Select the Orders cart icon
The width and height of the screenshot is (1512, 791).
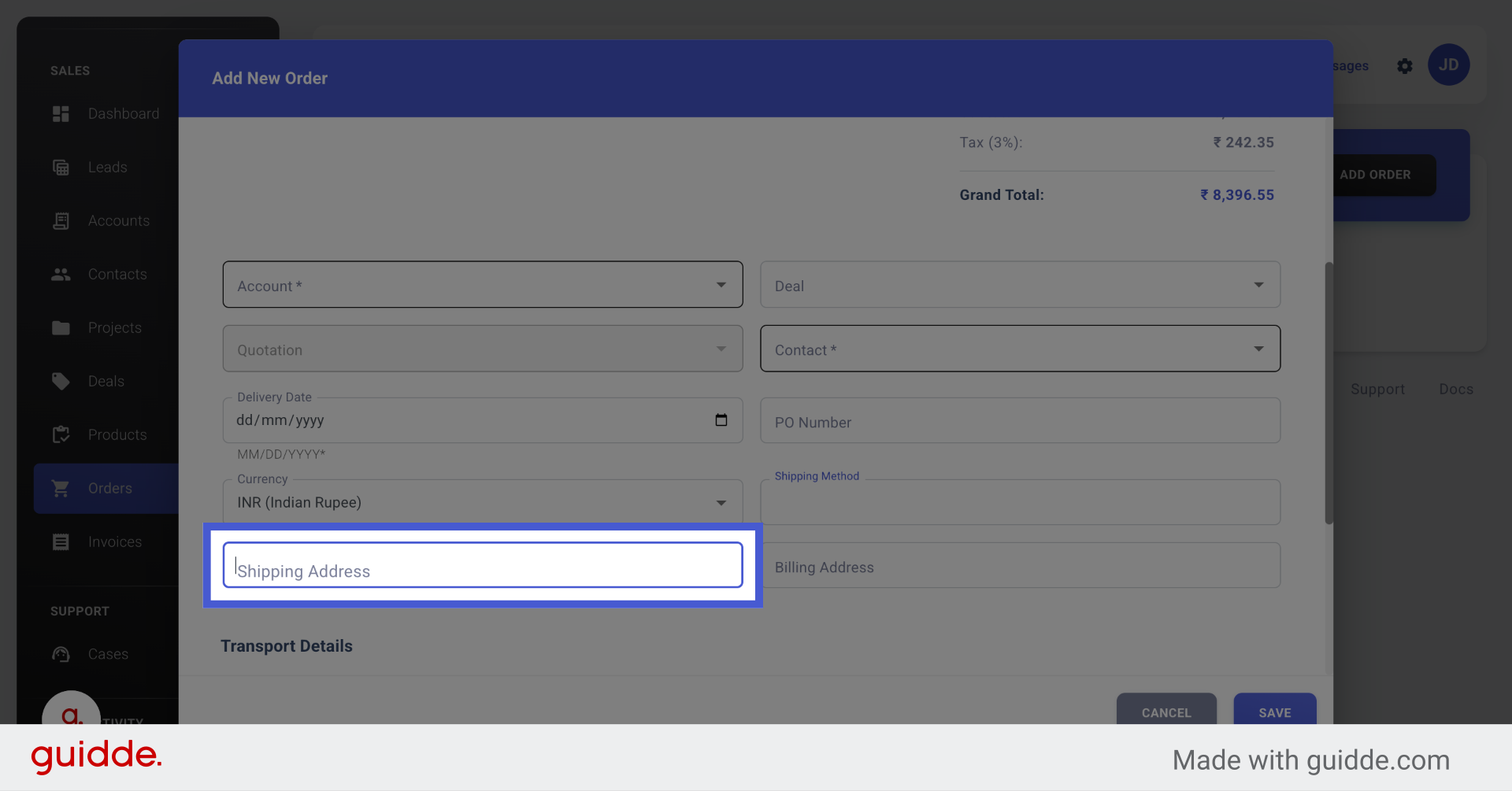[61, 488]
